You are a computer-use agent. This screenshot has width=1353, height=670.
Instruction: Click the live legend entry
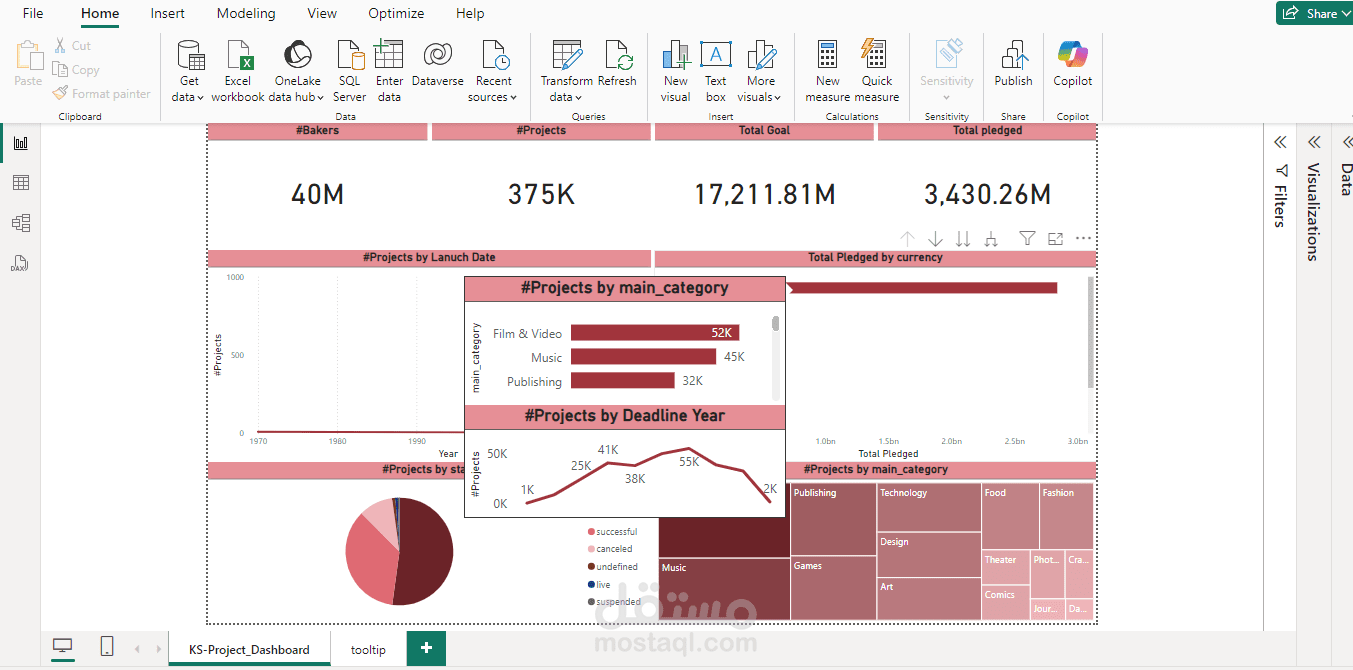pyautogui.click(x=599, y=585)
